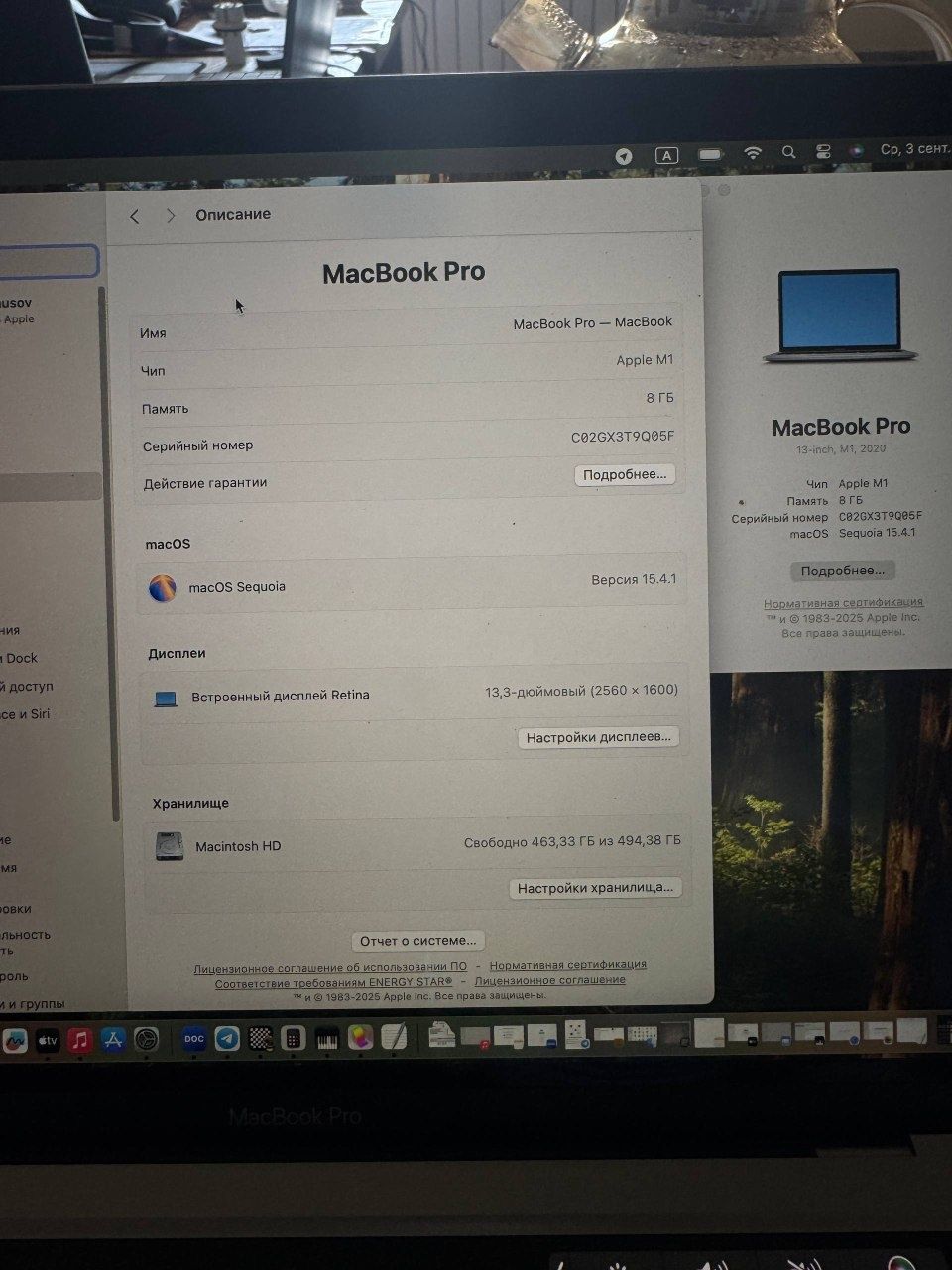This screenshot has width=952, height=1270.
Task: Click the battery status menu bar icon
Action: click(x=710, y=154)
